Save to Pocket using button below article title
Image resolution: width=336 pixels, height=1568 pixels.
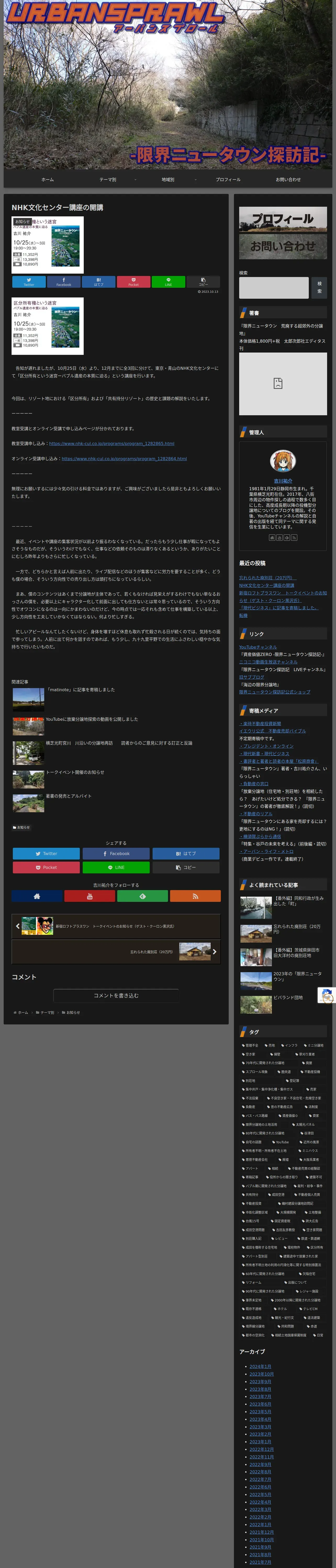click(x=133, y=282)
